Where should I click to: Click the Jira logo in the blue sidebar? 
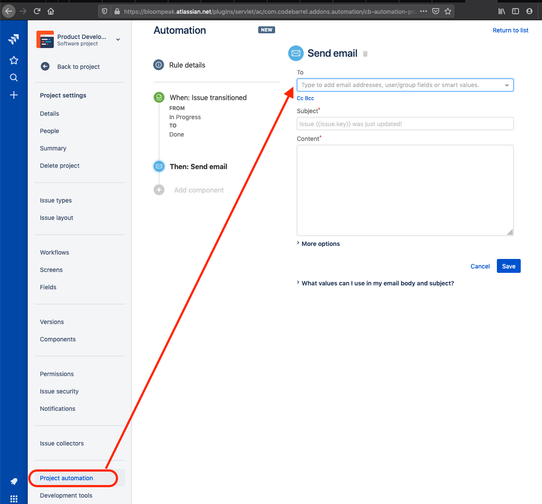14,39
